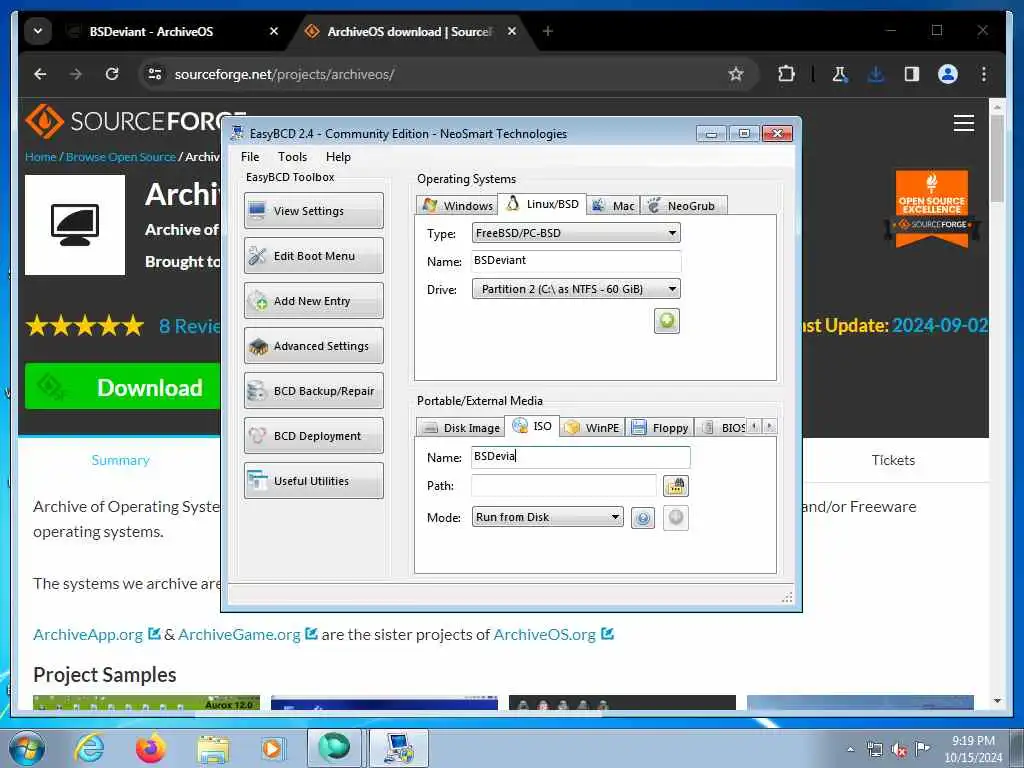1024x768 pixels.
Task: Bookmark page with star icon
Action: pyautogui.click(x=736, y=74)
